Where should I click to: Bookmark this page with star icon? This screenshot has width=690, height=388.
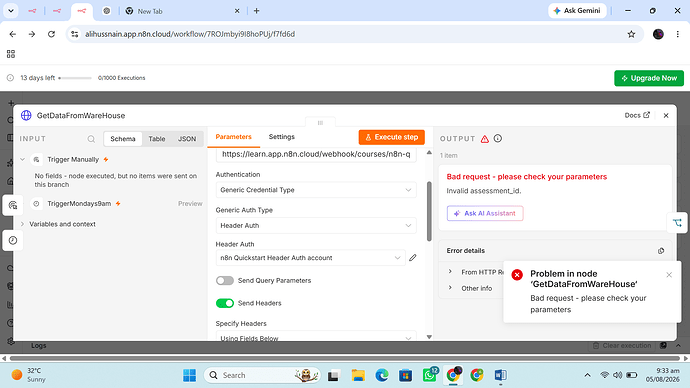click(631, 34)
